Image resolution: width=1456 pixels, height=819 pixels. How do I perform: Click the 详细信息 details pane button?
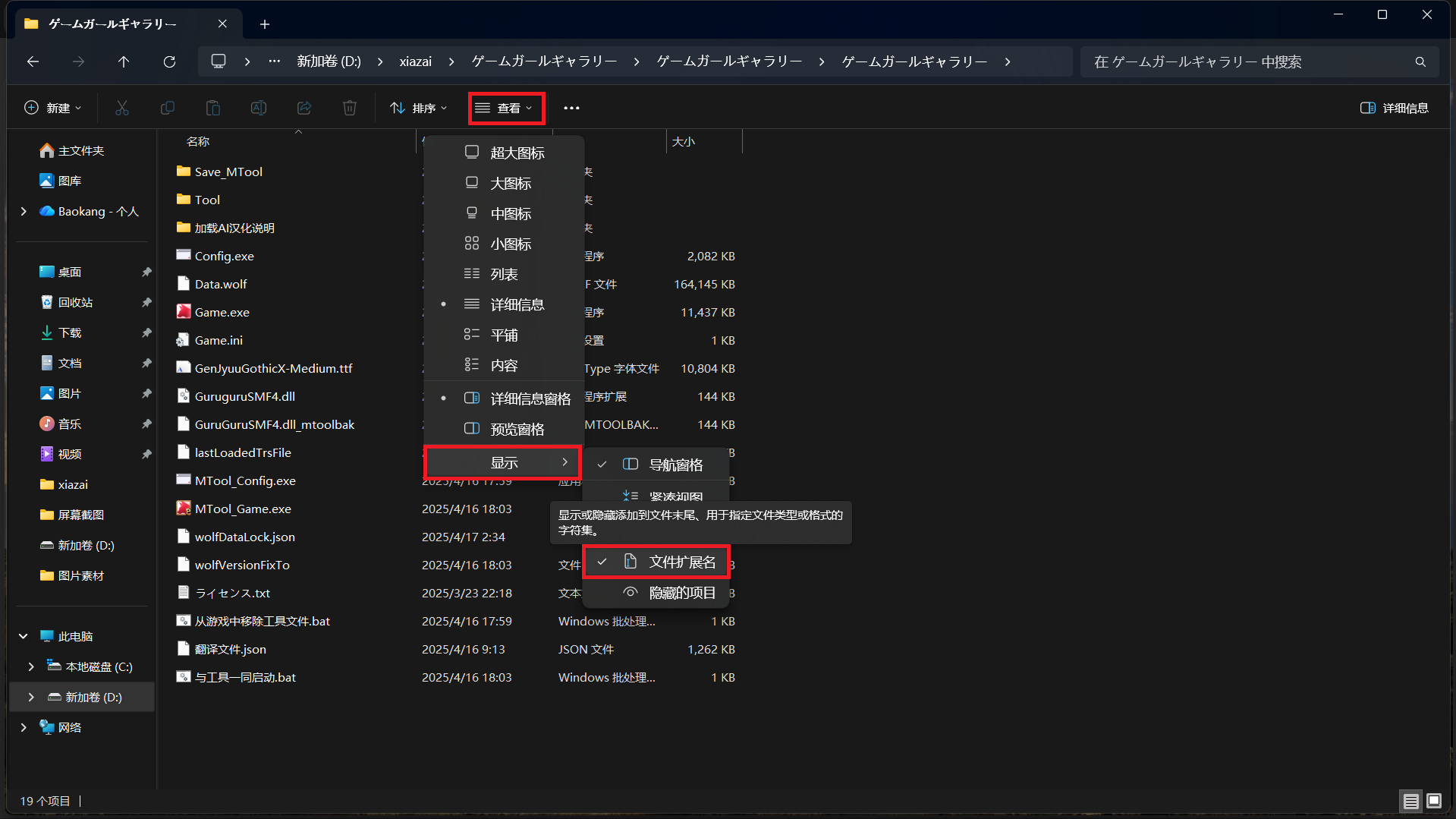[1395, 108]
